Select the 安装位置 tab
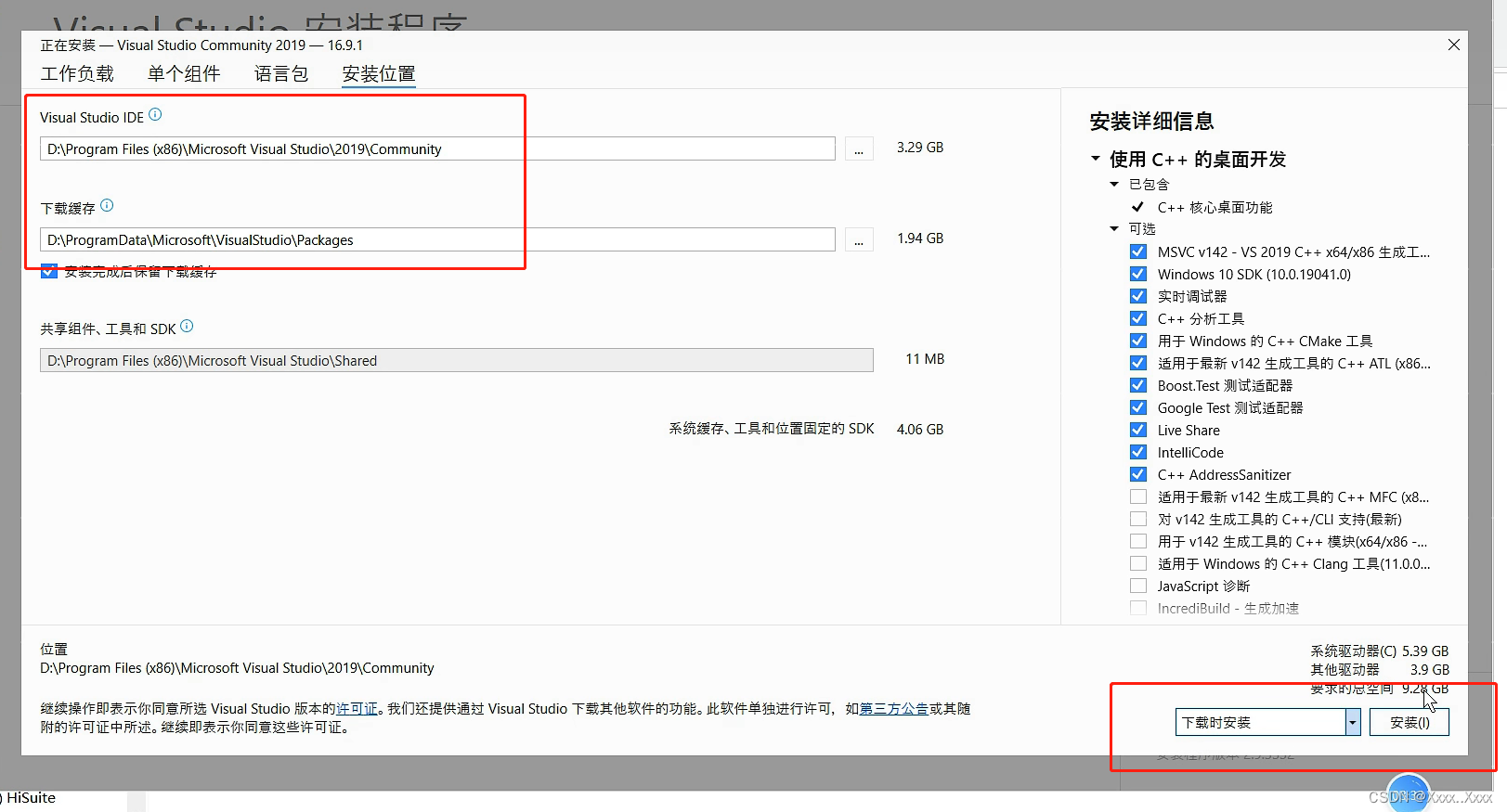The width and height of the screenshot is (1507, 812). 379,73
